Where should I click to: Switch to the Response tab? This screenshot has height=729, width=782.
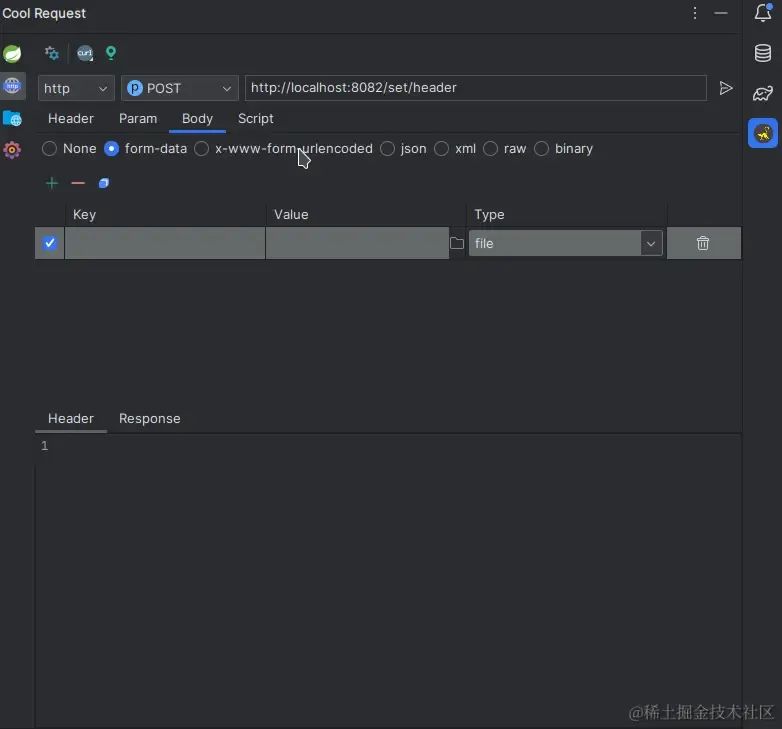pos(150,418)
